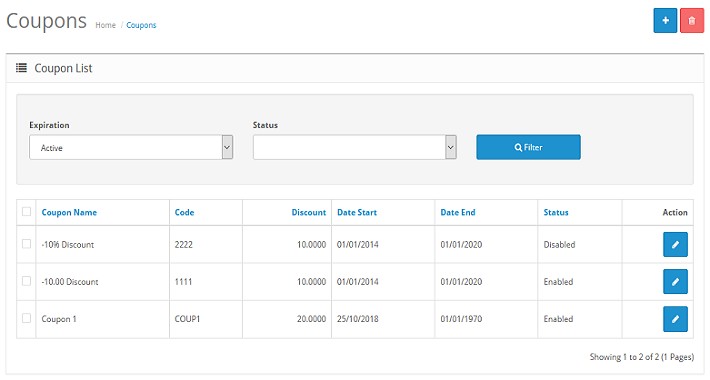Edit the Coupon 1 entry

coord(675,319)
